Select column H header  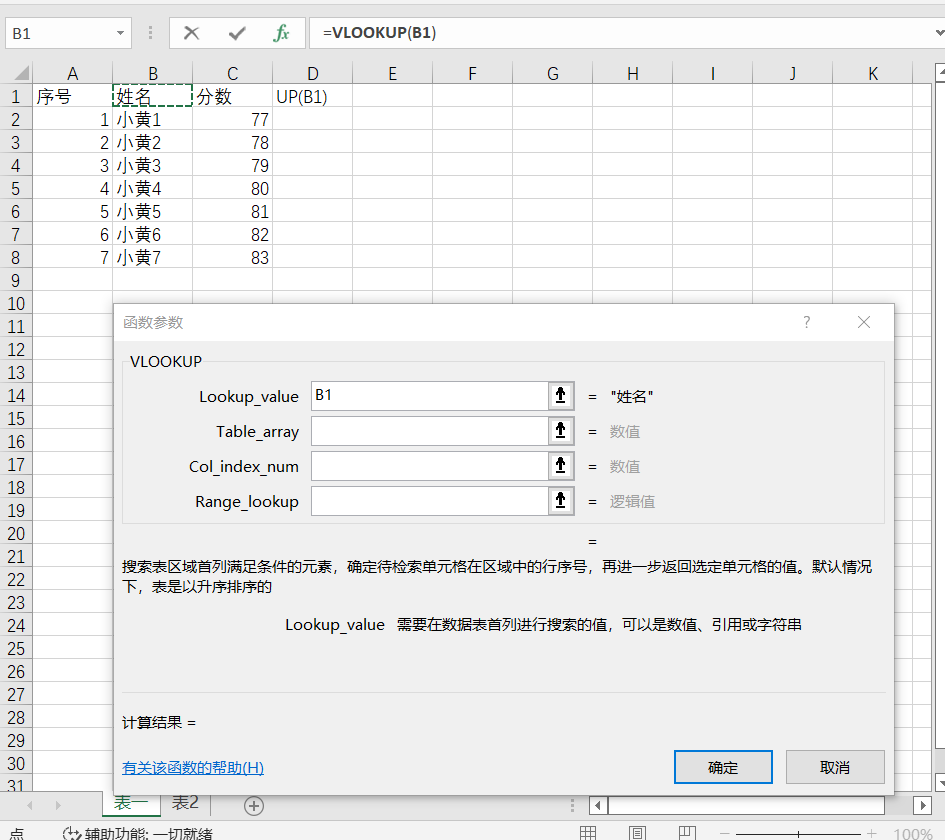[632, 74]
